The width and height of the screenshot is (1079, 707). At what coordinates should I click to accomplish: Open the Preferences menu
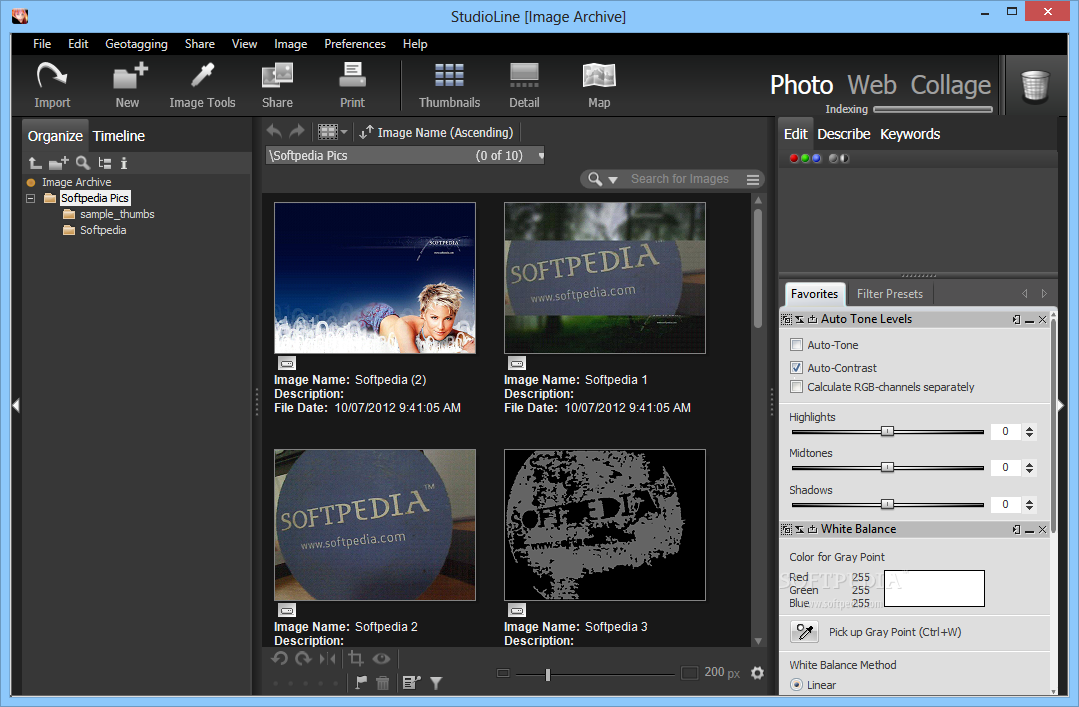[x=355, y=43]
